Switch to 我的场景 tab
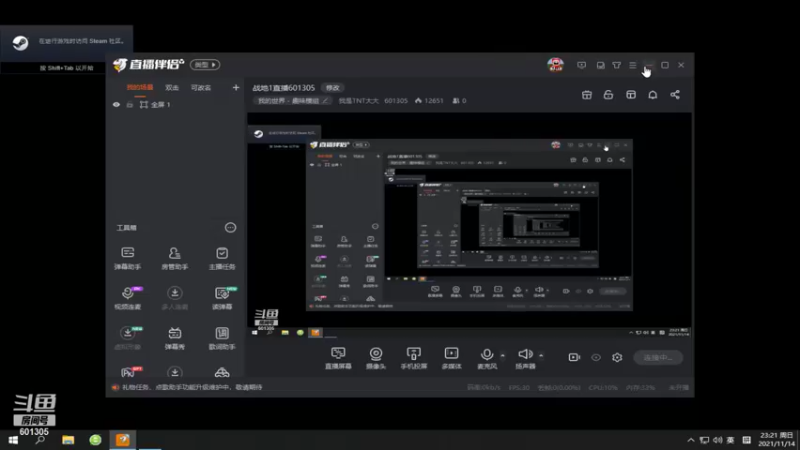 [140, 87]
